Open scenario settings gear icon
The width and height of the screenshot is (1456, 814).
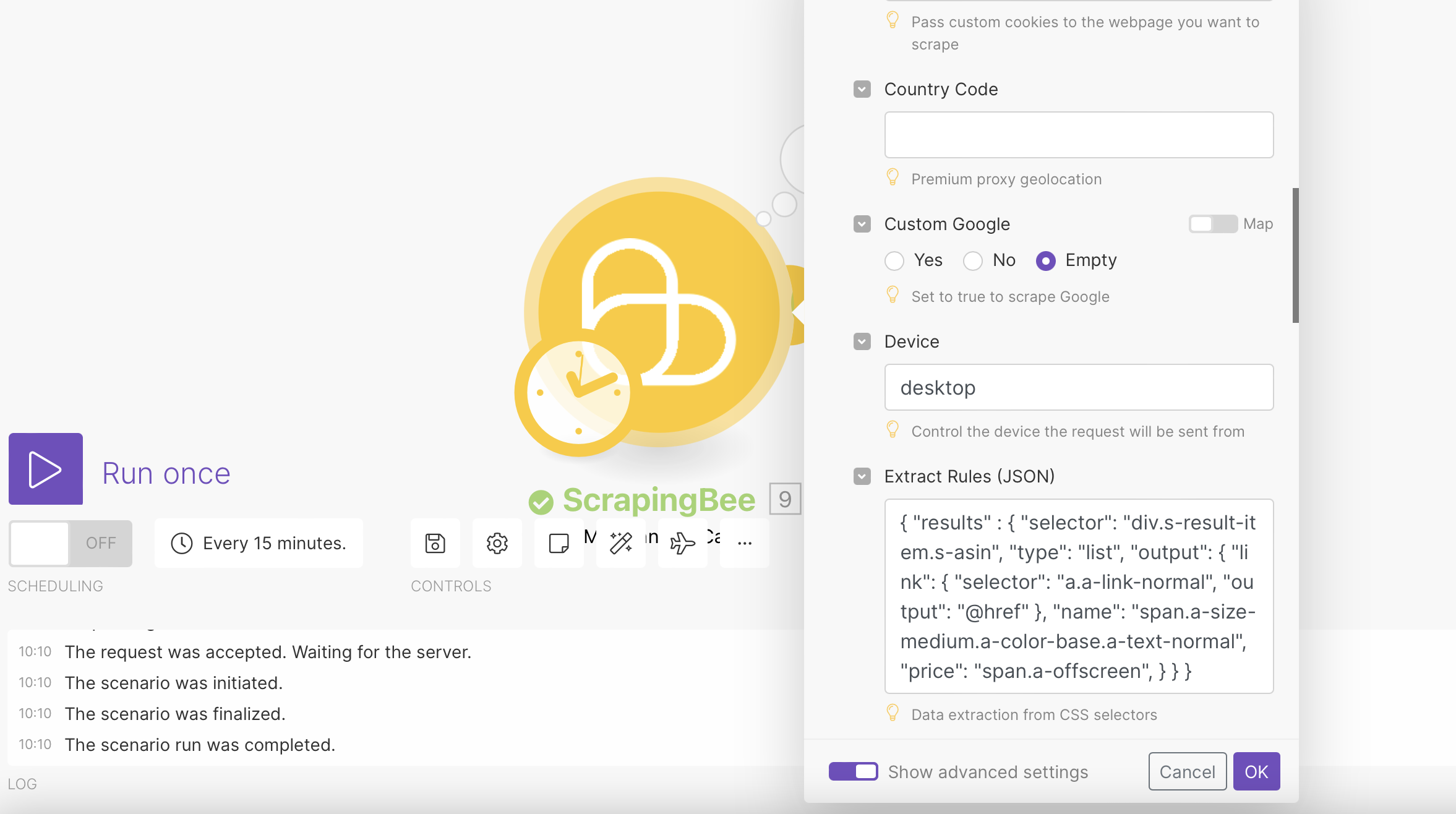point(497,543)
